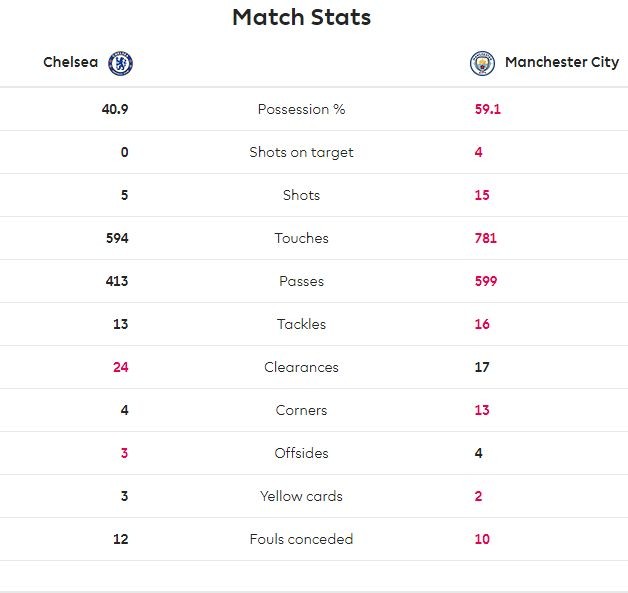
Task: Select the Shots on target row label
Action: (301, 152)
